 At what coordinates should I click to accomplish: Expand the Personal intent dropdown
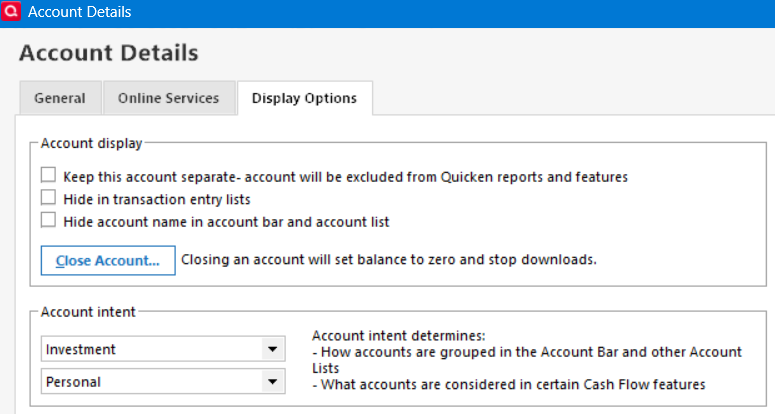point(163,381)
